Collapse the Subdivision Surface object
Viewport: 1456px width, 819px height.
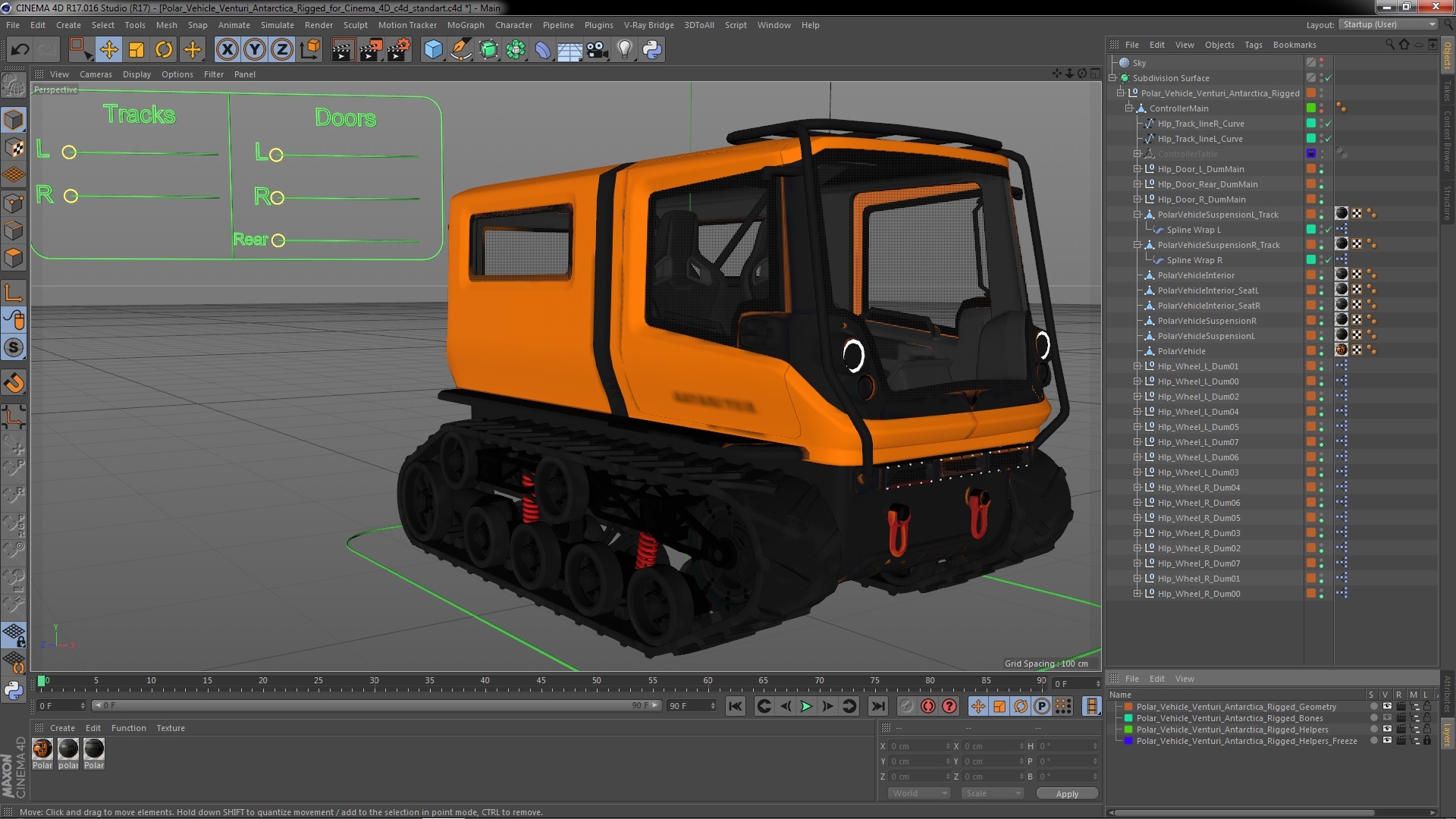tap(1112, 78)
